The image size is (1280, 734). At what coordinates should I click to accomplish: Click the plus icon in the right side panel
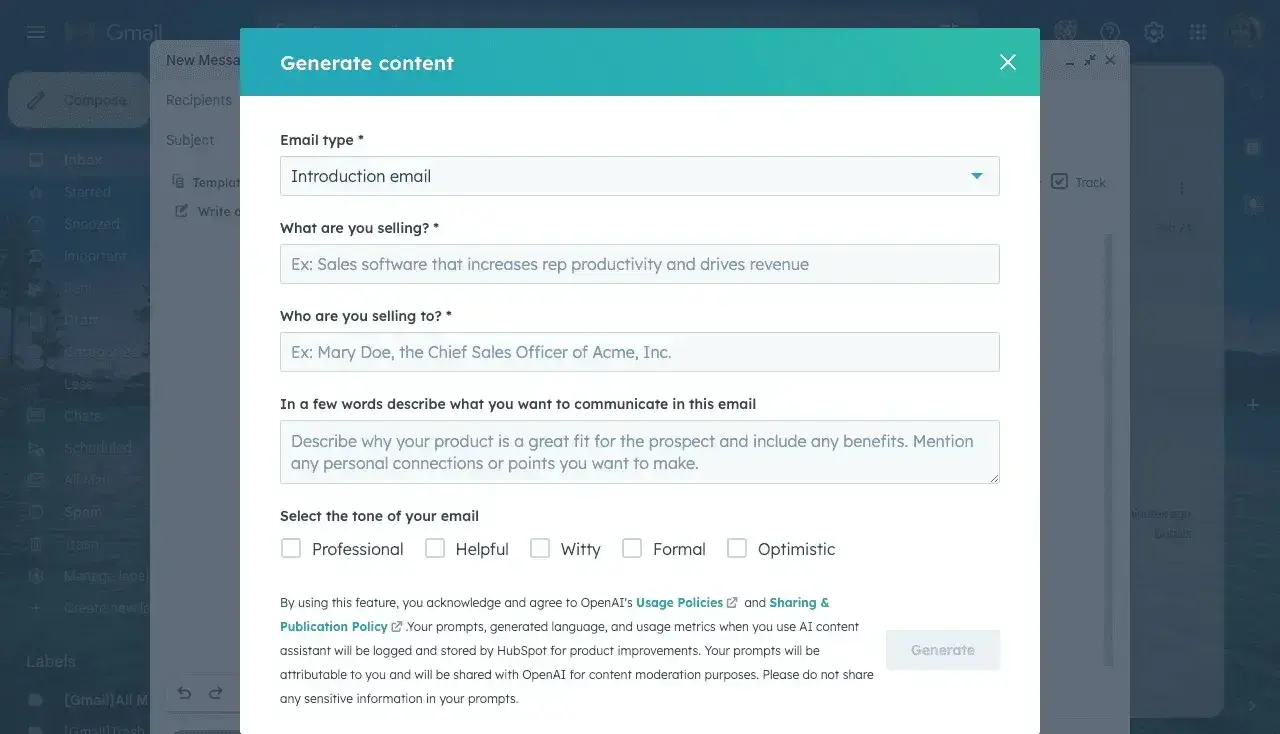pos(1253,405)
